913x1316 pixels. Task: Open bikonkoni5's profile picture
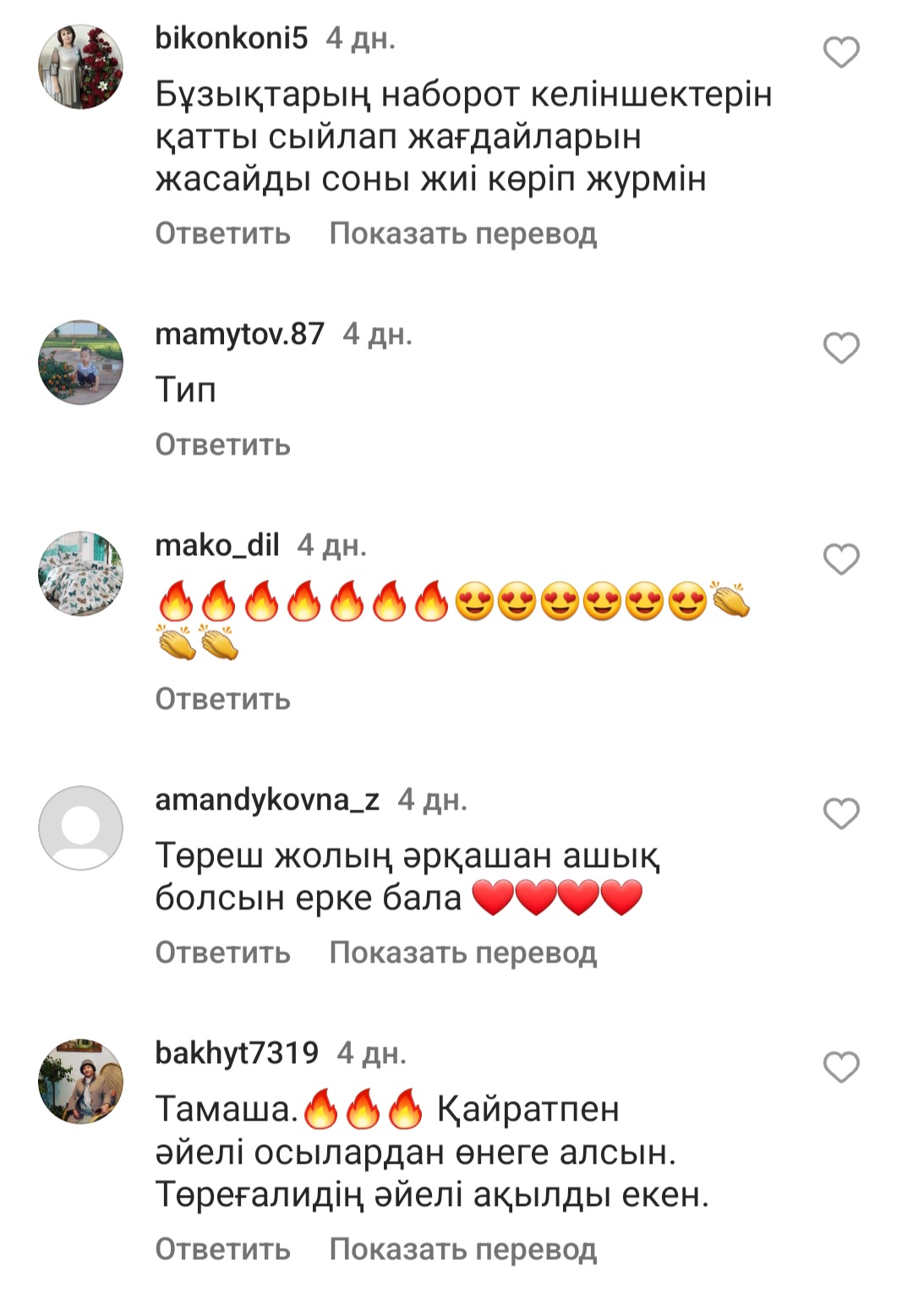click(x=81, y=67)
